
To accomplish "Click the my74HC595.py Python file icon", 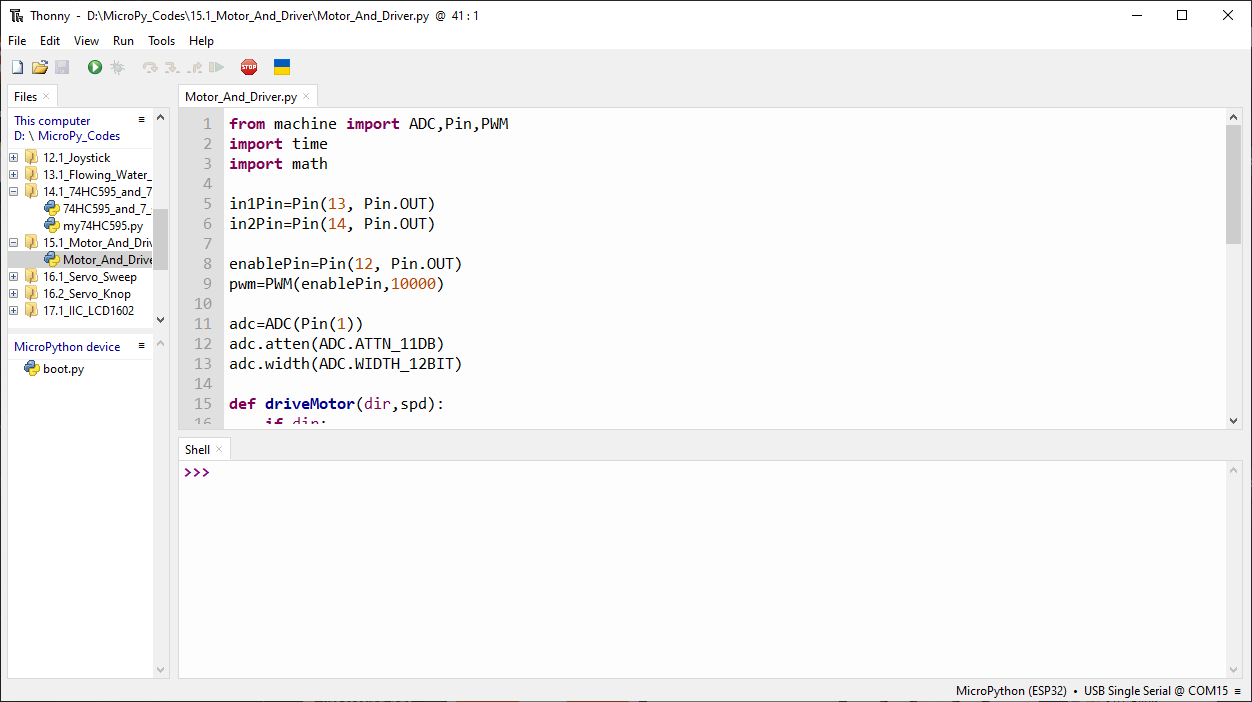I will click(x=52, y=226).
